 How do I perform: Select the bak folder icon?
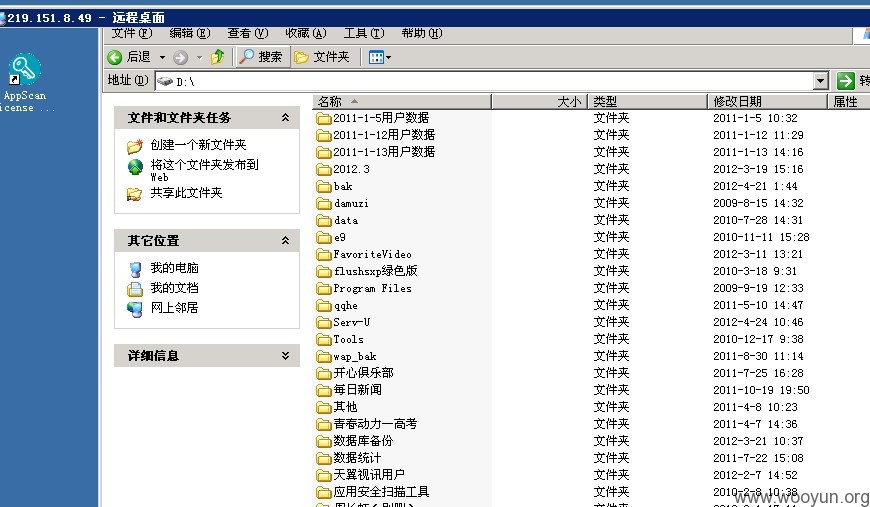323,186
